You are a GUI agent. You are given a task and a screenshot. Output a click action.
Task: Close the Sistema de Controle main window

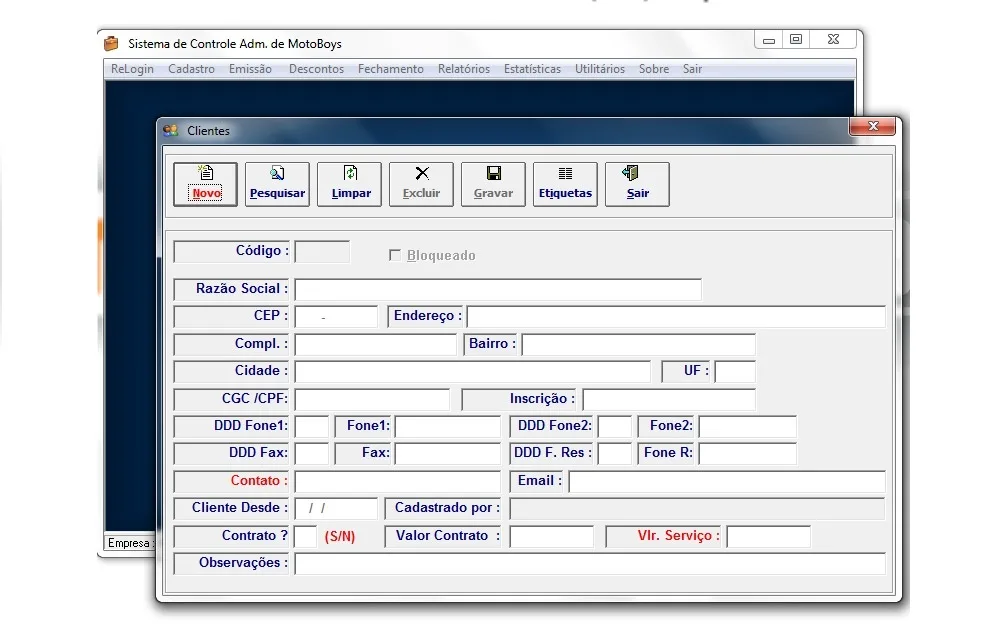[x=834, y=40]
